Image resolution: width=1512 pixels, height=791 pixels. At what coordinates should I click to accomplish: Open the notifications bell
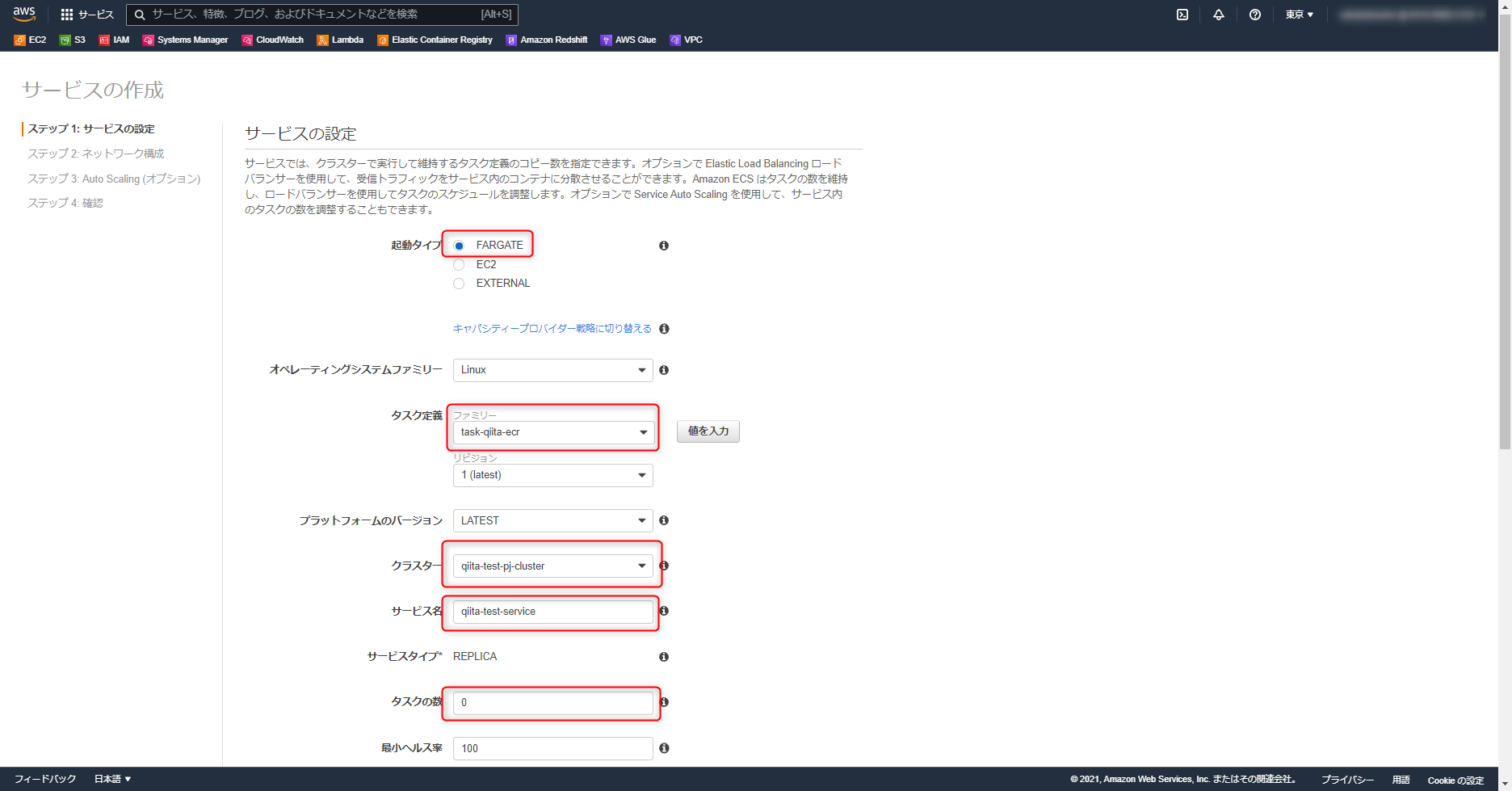(x=1219, y=15)
